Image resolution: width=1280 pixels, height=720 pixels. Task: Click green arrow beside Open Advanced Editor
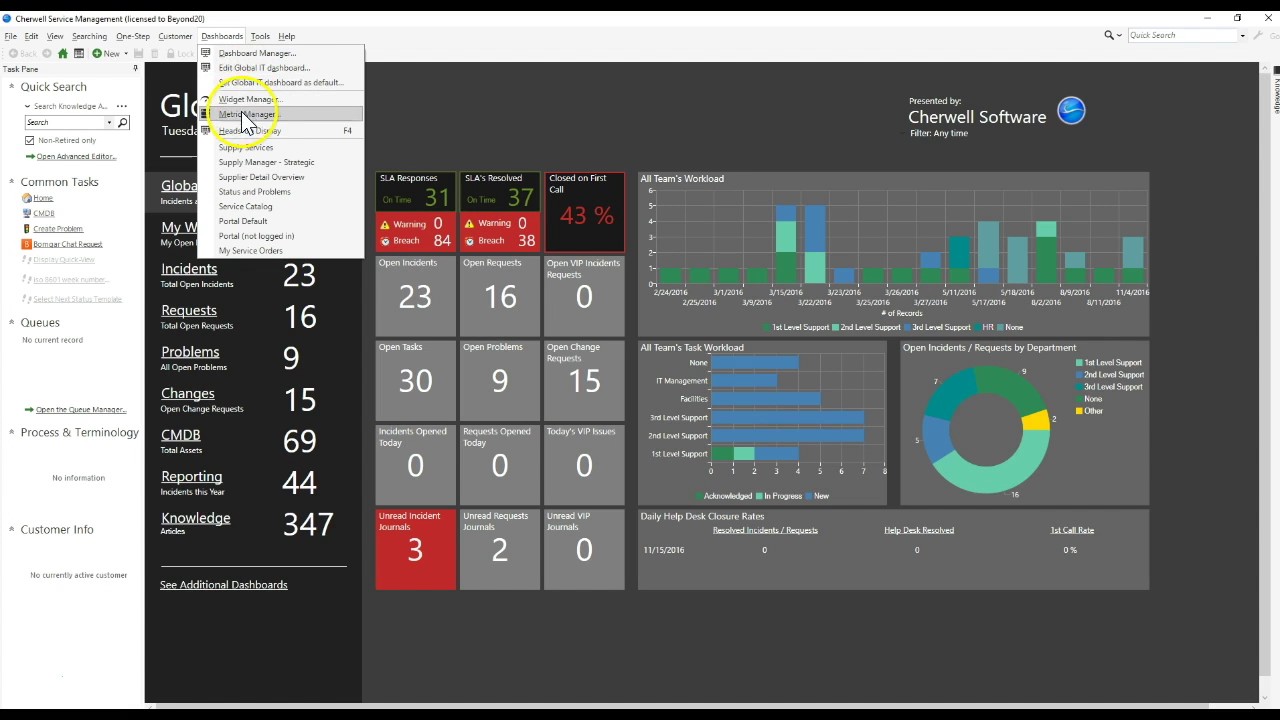tap(30, 157)
